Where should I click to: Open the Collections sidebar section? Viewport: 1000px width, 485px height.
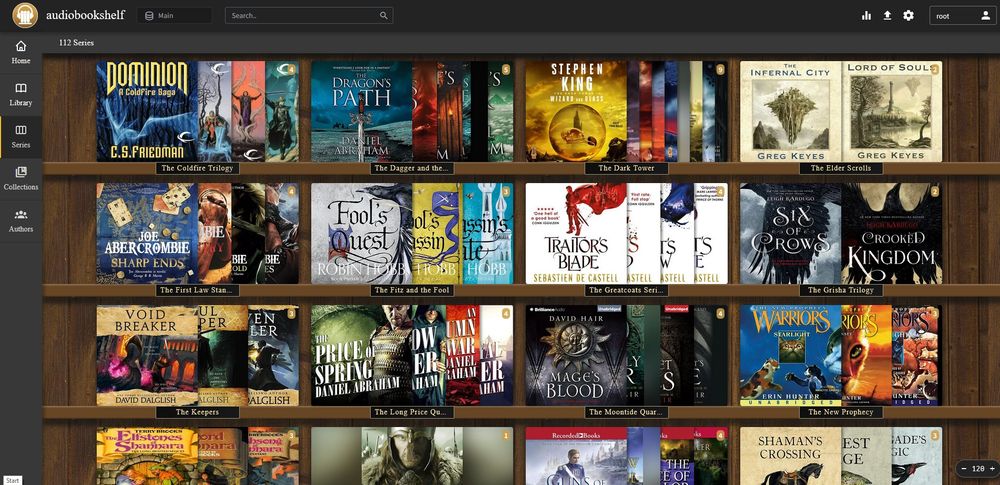click(21, 179)
